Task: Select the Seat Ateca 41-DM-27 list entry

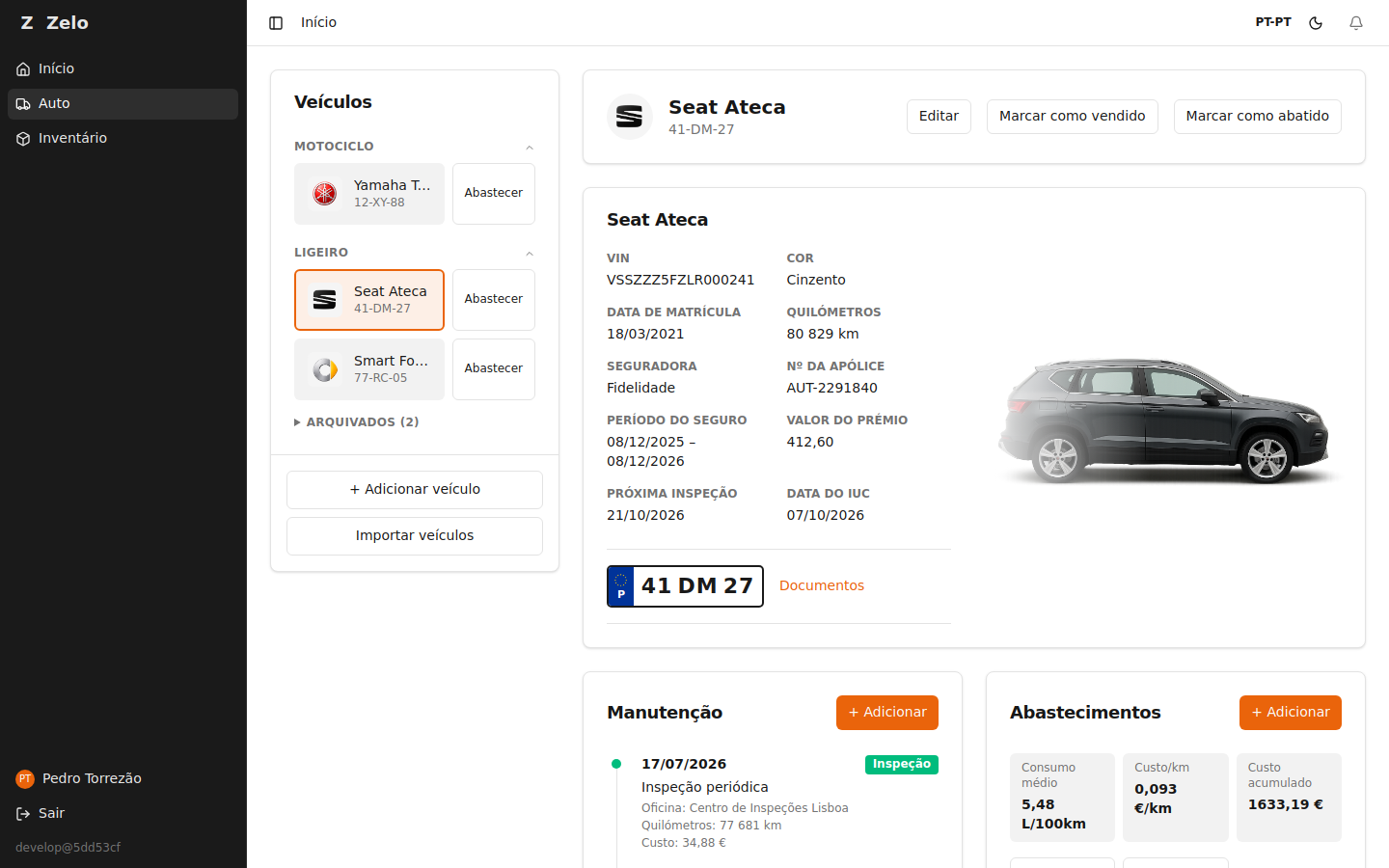Action: [369, 300]
